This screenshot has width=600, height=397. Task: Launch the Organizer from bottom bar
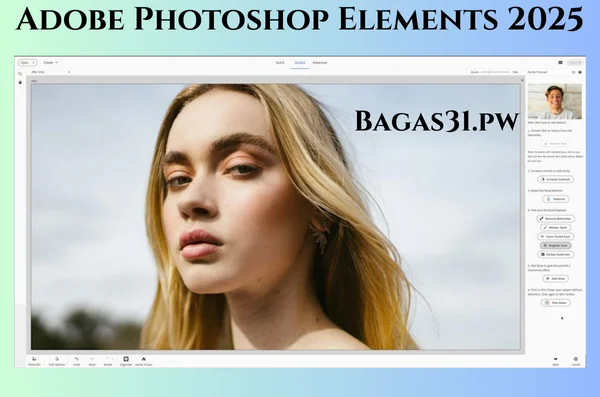click(126, 361)
